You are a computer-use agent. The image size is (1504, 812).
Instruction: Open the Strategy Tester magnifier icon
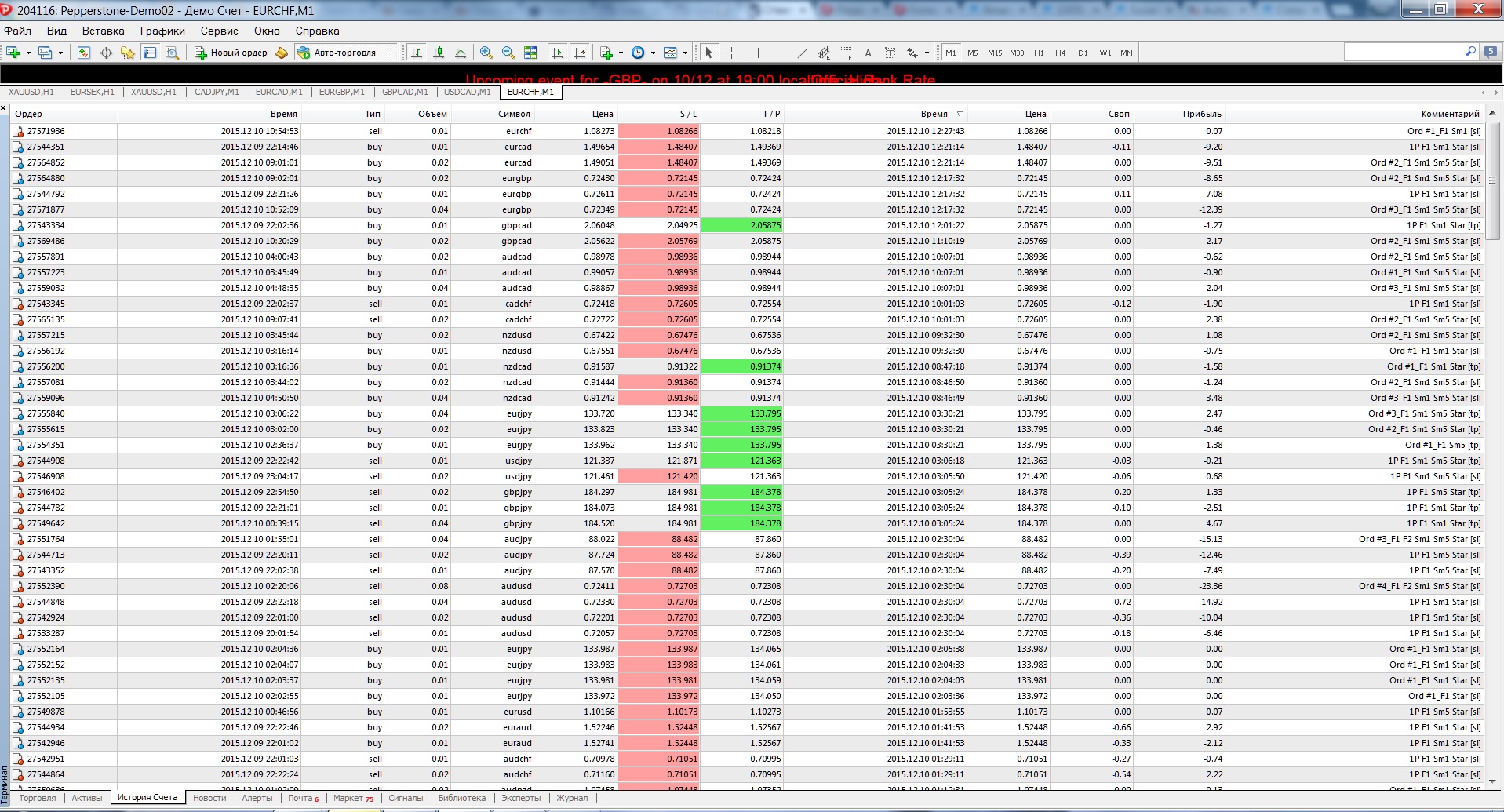coord(173,53)
